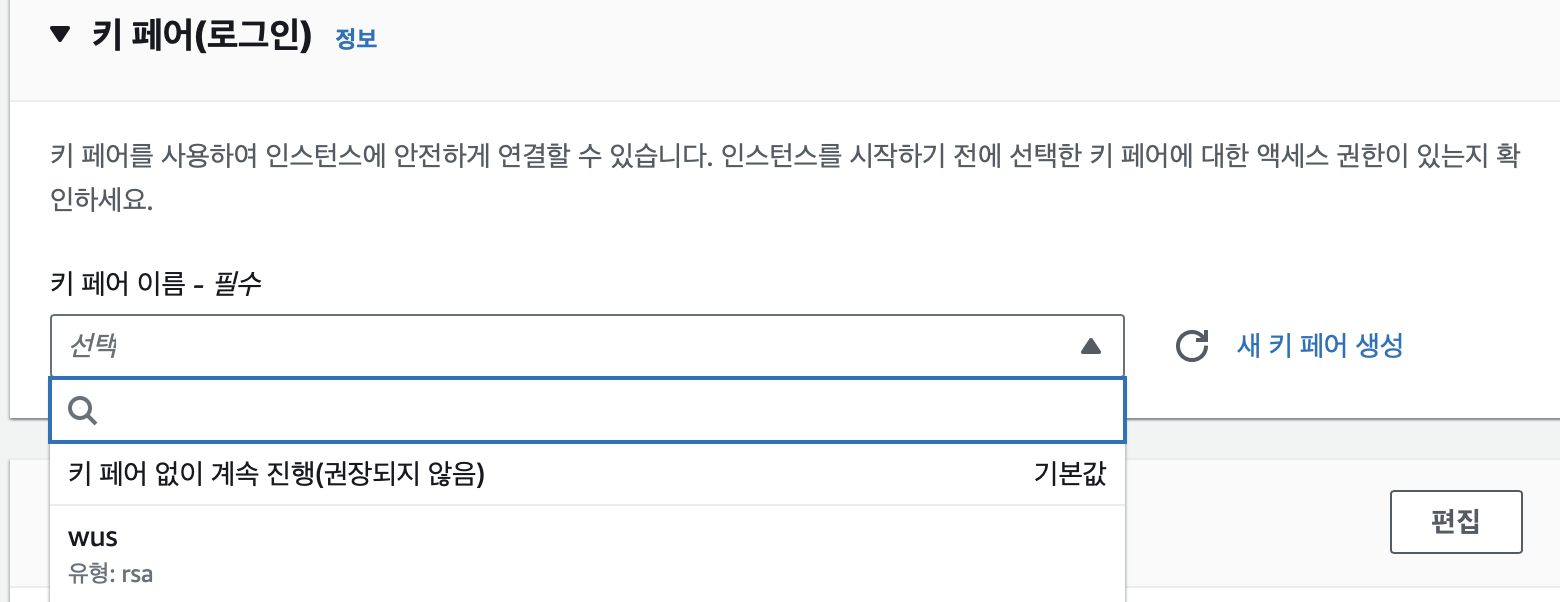
Task: Click the (권장되지 않음) warning text
Action: point(400,475)
